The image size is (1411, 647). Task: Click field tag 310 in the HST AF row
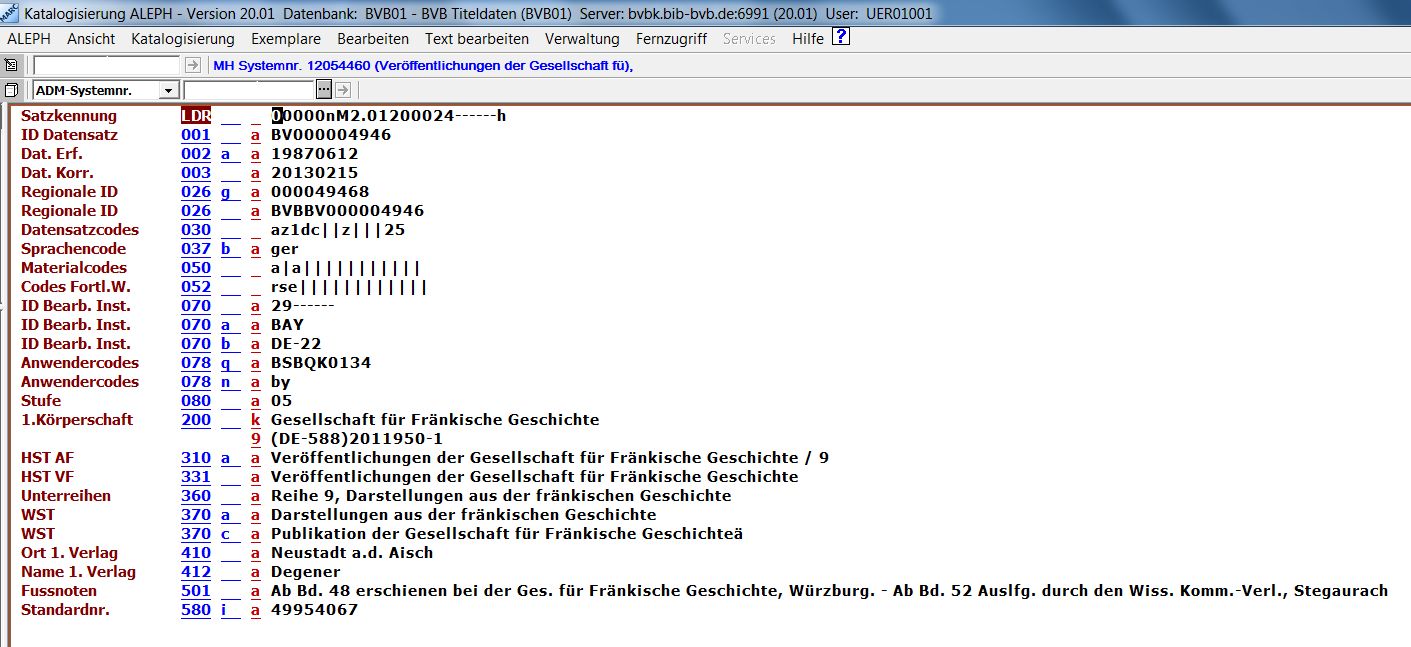(196, 458)
